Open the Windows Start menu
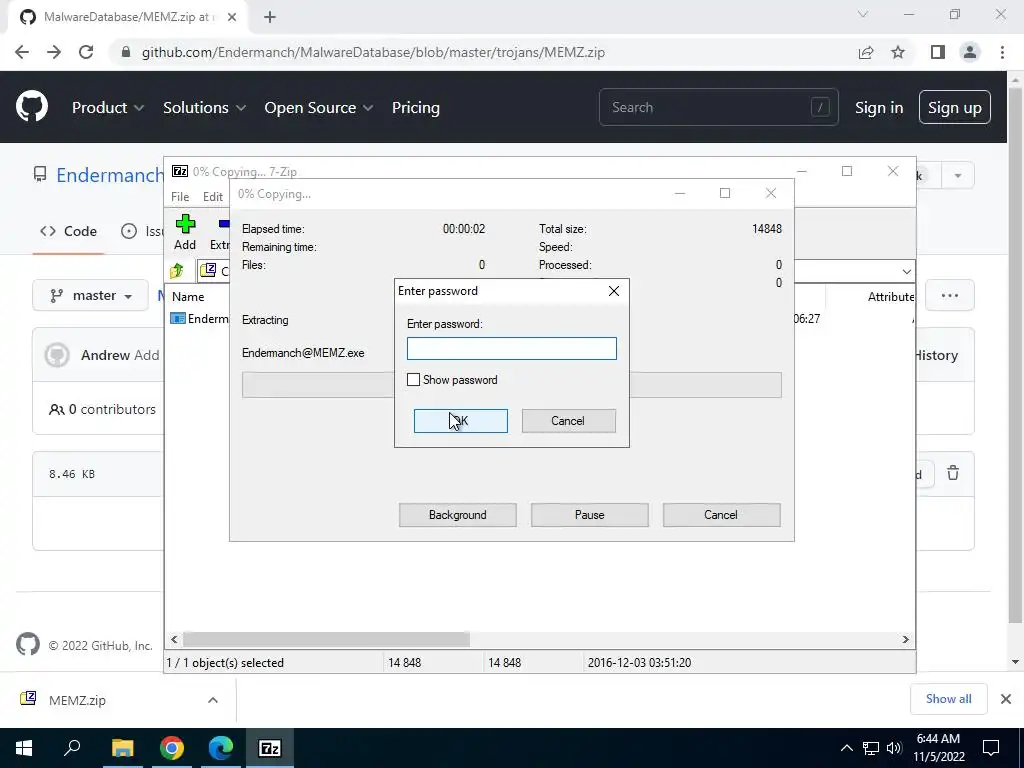The image size is (1024, 768). (24, 748)
